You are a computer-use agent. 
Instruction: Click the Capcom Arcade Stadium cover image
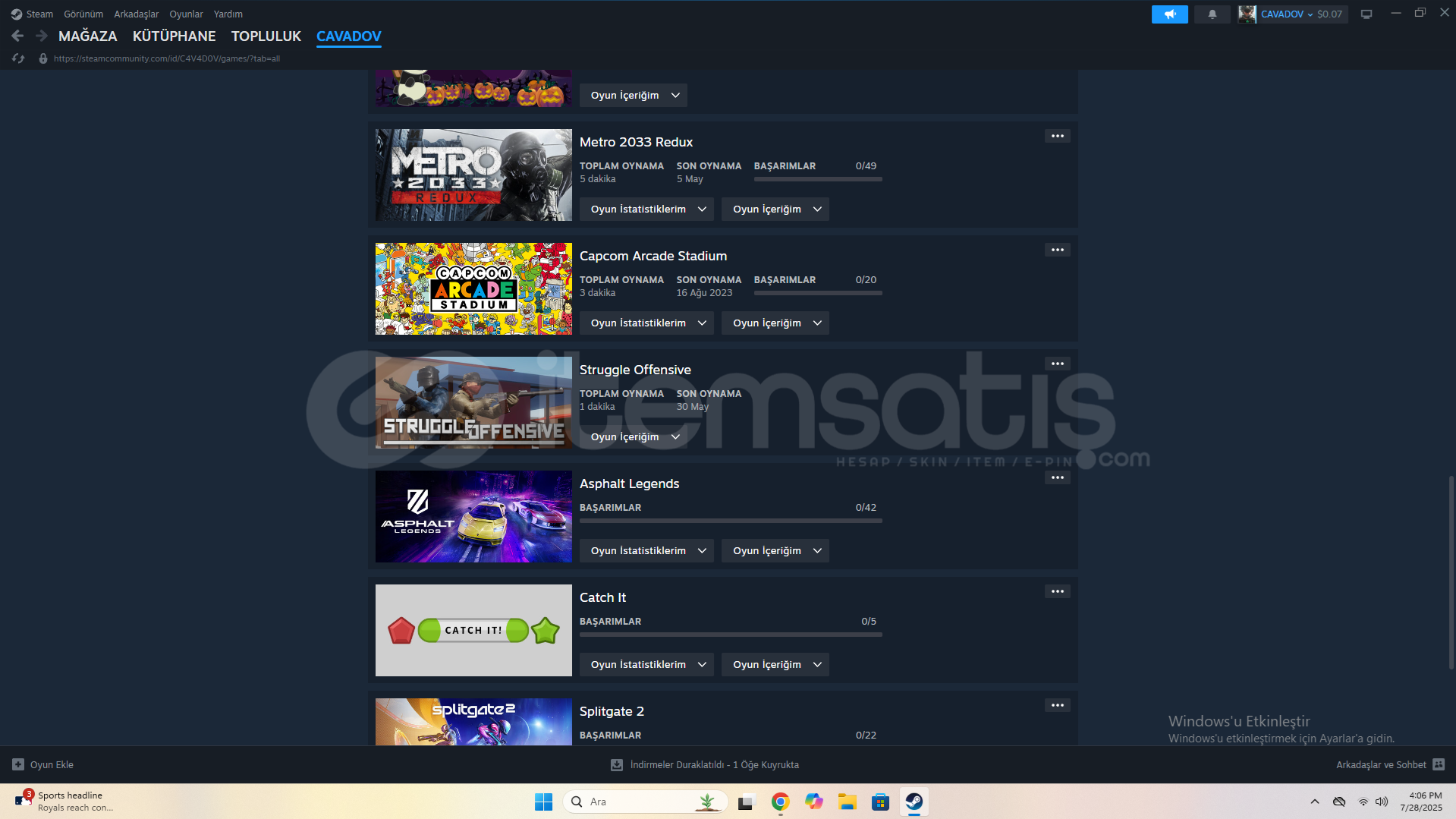(x=473, y=288)
